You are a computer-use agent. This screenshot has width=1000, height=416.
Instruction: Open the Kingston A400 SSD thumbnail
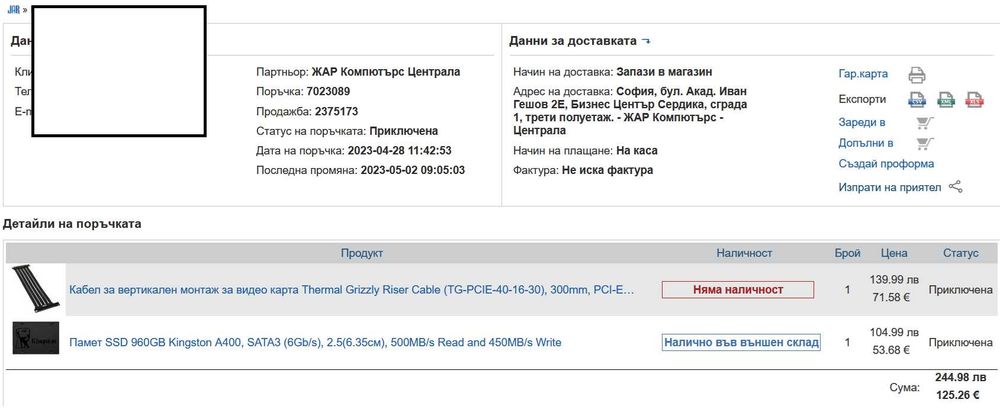(x=36, y=338)
